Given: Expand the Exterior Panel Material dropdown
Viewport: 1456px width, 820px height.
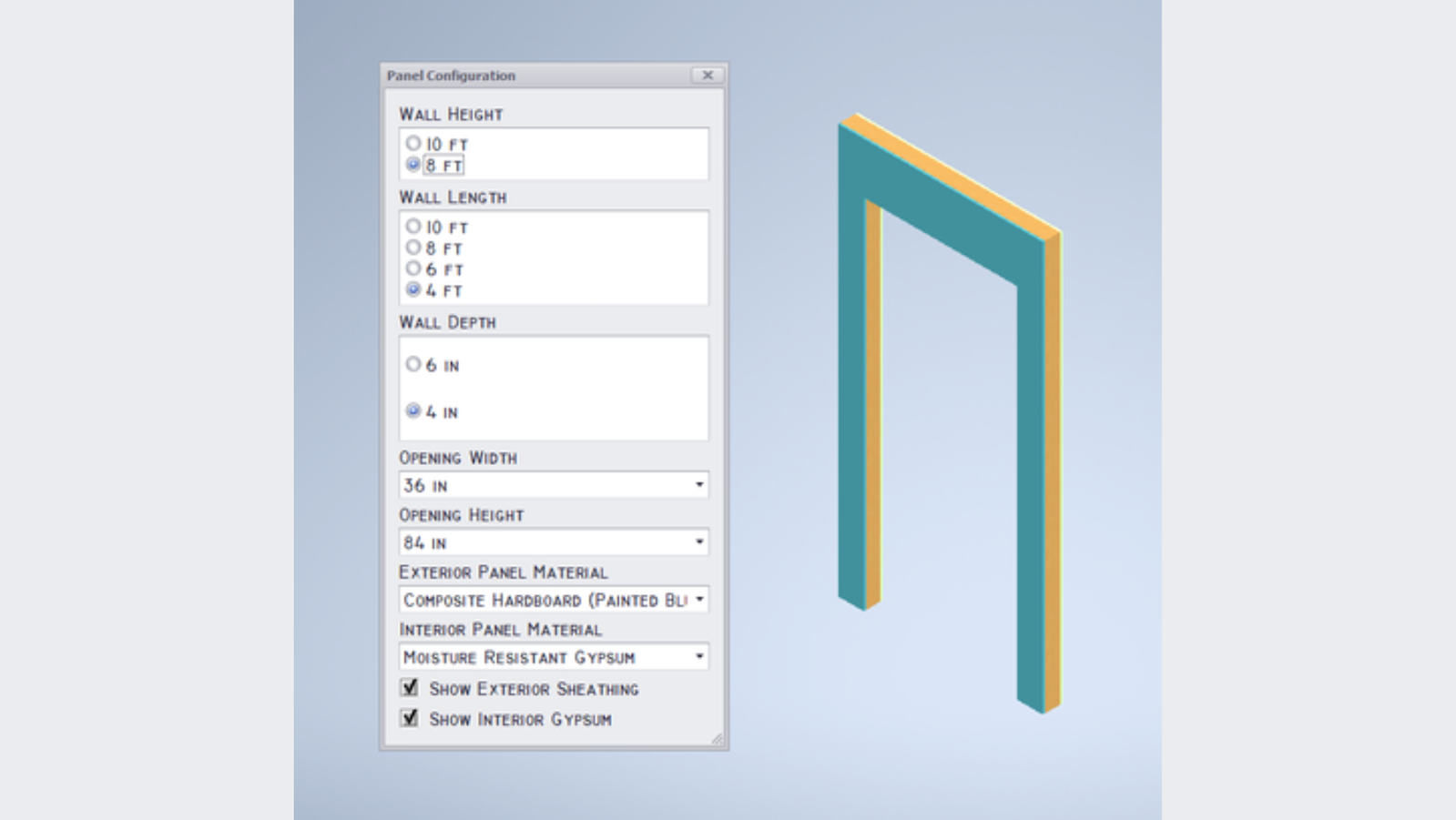Looking at the screenshot, I should (x=554, y=600).
